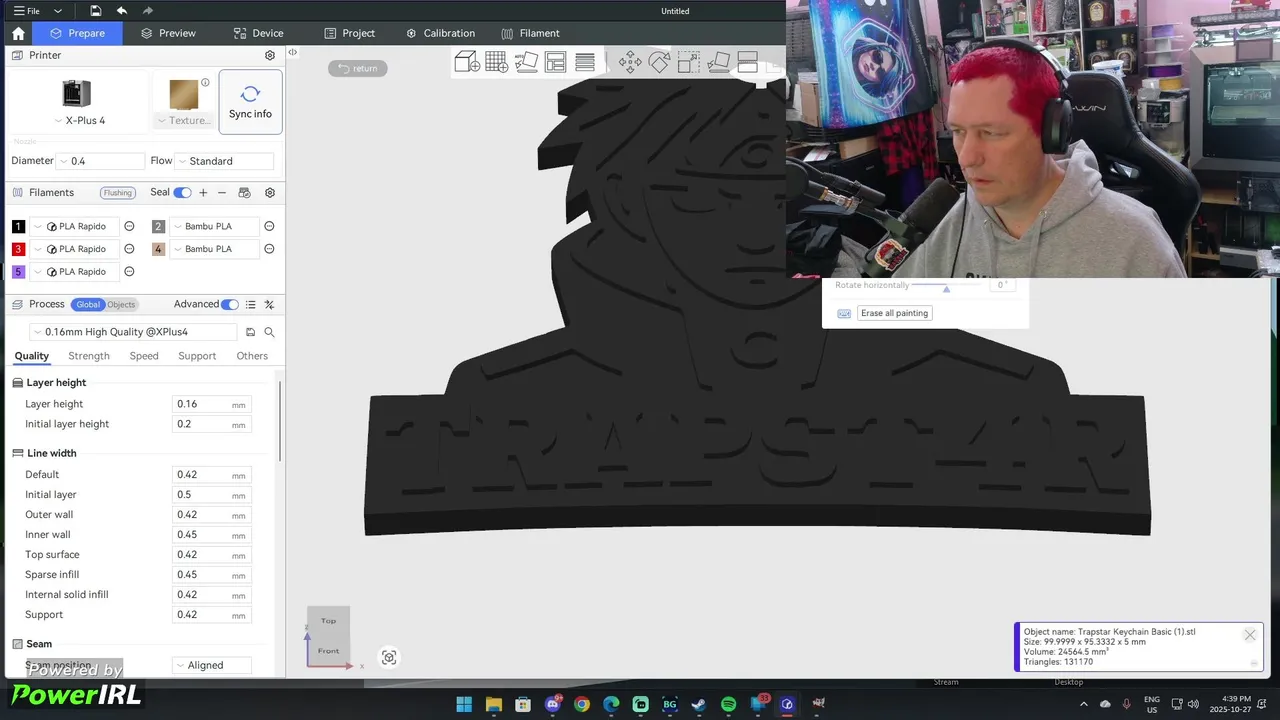Click the Initial layer height field
This screenshot has height=720, width=1280.
(211, 424)
